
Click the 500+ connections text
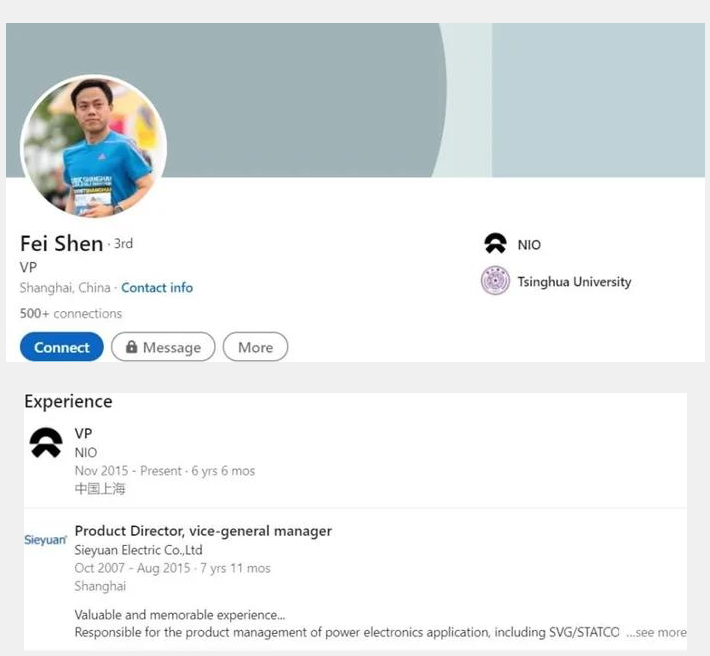point(71,314)
